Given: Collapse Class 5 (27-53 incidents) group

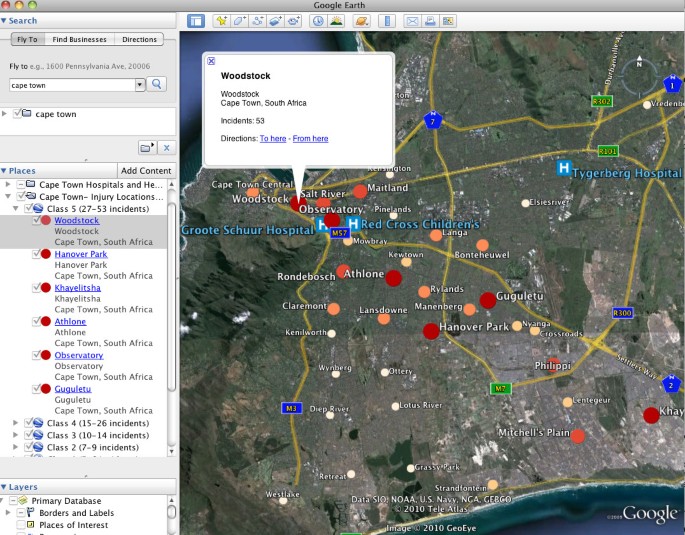Looking at the screenshot, I should tap(16, 208).
